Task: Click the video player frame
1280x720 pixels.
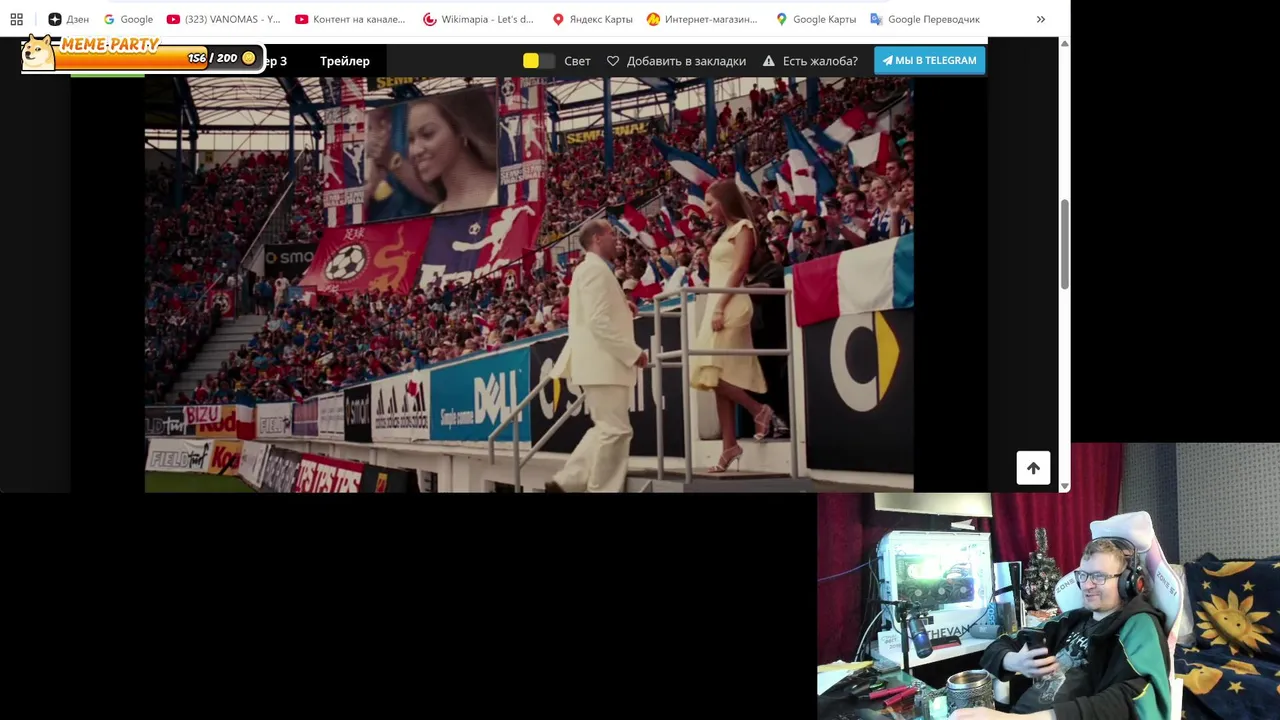Action: click(529, 285)
